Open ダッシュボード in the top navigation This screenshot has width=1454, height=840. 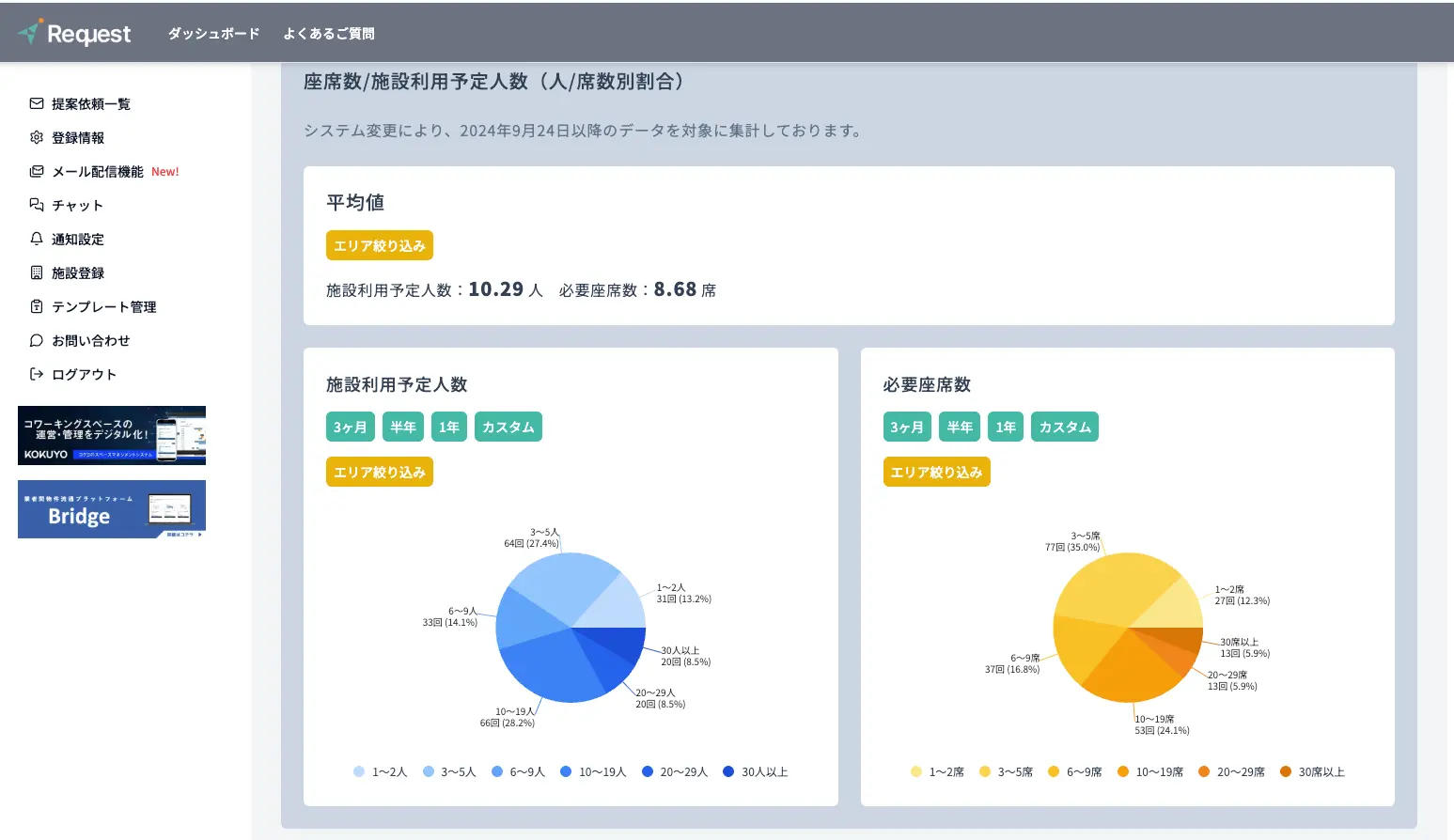click(213, 34)
